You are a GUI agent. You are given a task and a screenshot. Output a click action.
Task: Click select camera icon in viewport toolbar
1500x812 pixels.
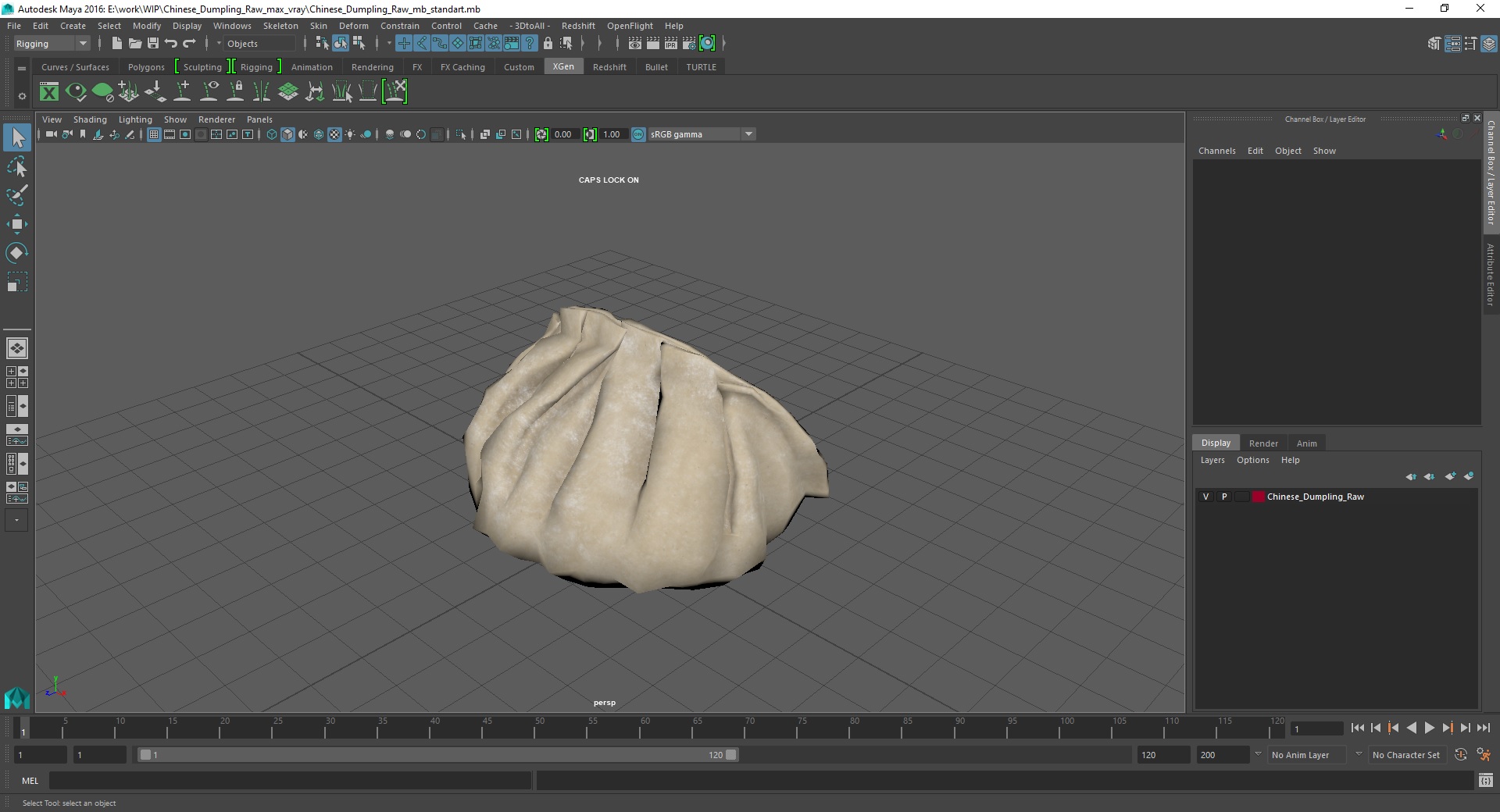point(50,134)
